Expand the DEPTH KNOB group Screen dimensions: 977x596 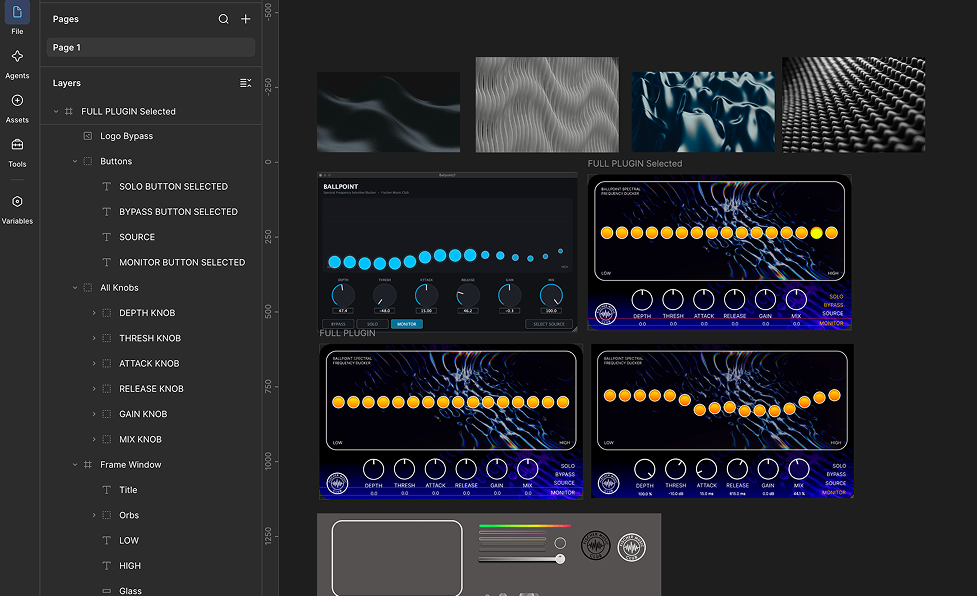tap(94, 313)
